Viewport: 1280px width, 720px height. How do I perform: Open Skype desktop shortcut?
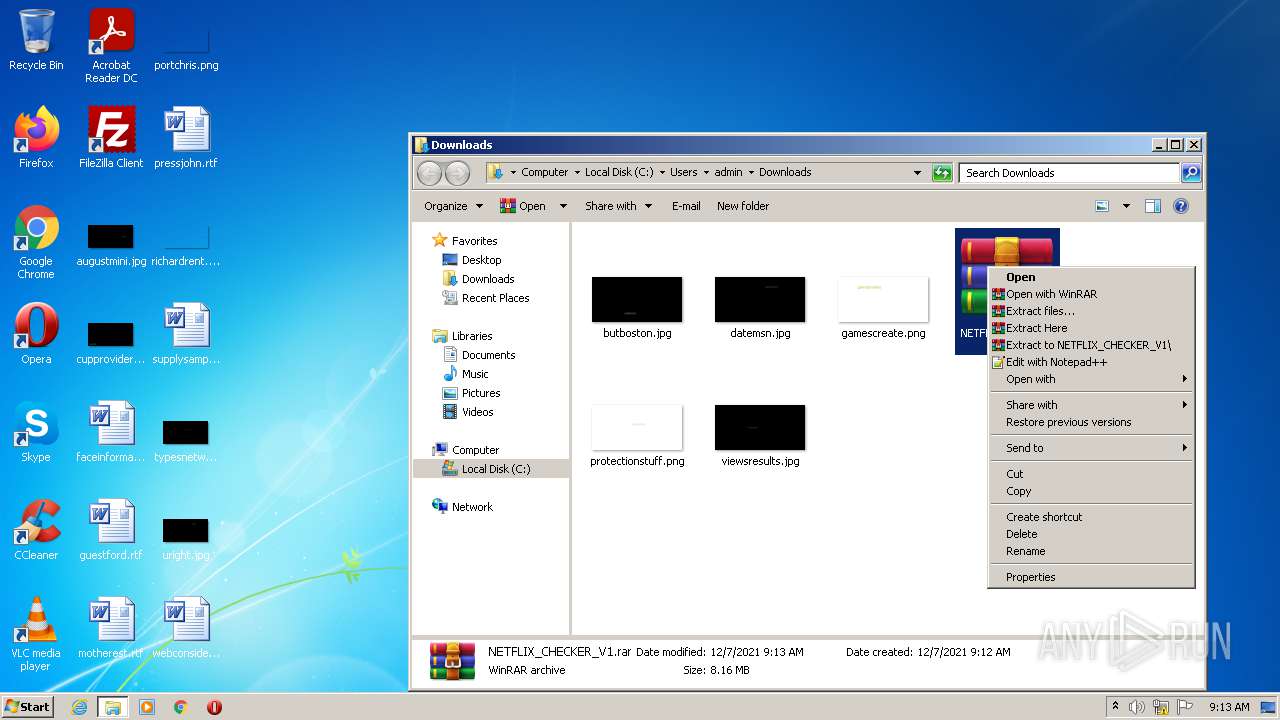(36, 431)
